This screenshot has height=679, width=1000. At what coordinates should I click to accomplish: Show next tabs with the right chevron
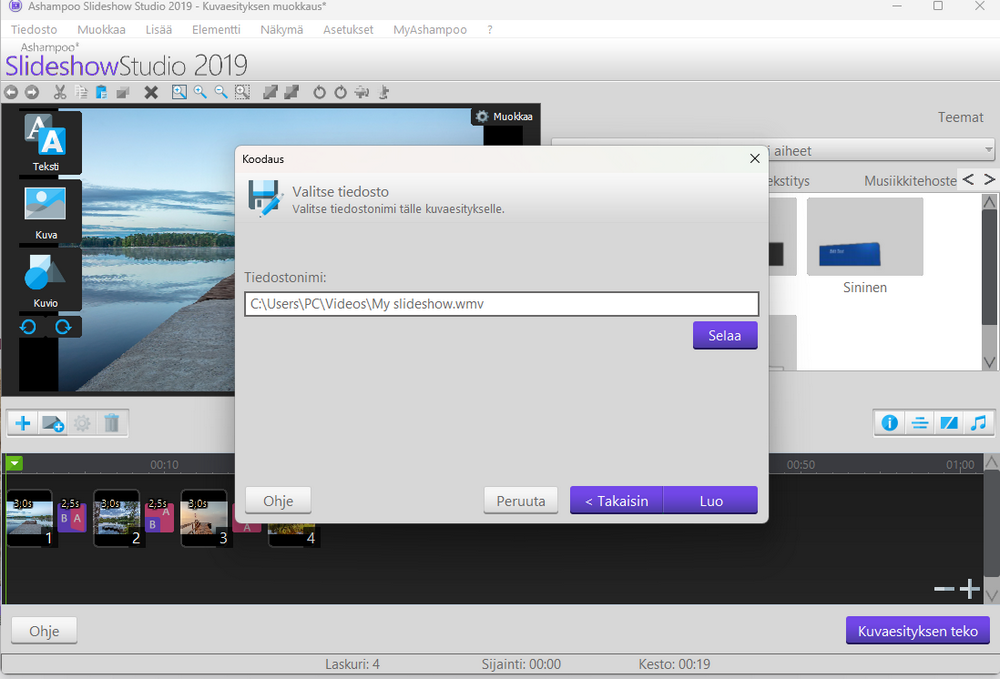[x=989, y=180]
